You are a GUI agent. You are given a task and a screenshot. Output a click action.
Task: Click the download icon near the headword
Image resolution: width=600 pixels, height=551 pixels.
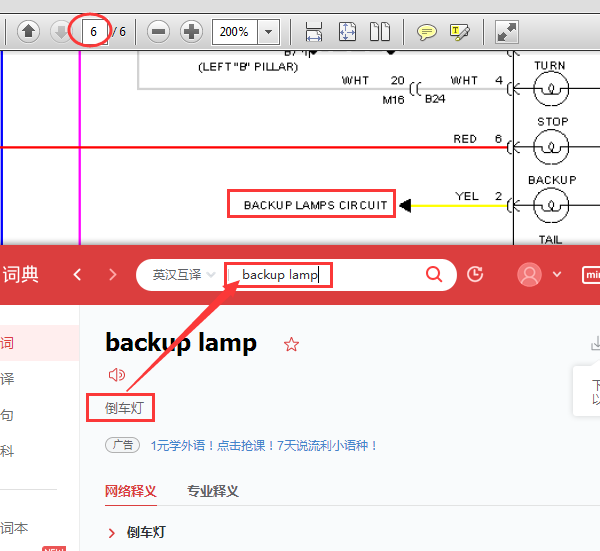(595, 343)
